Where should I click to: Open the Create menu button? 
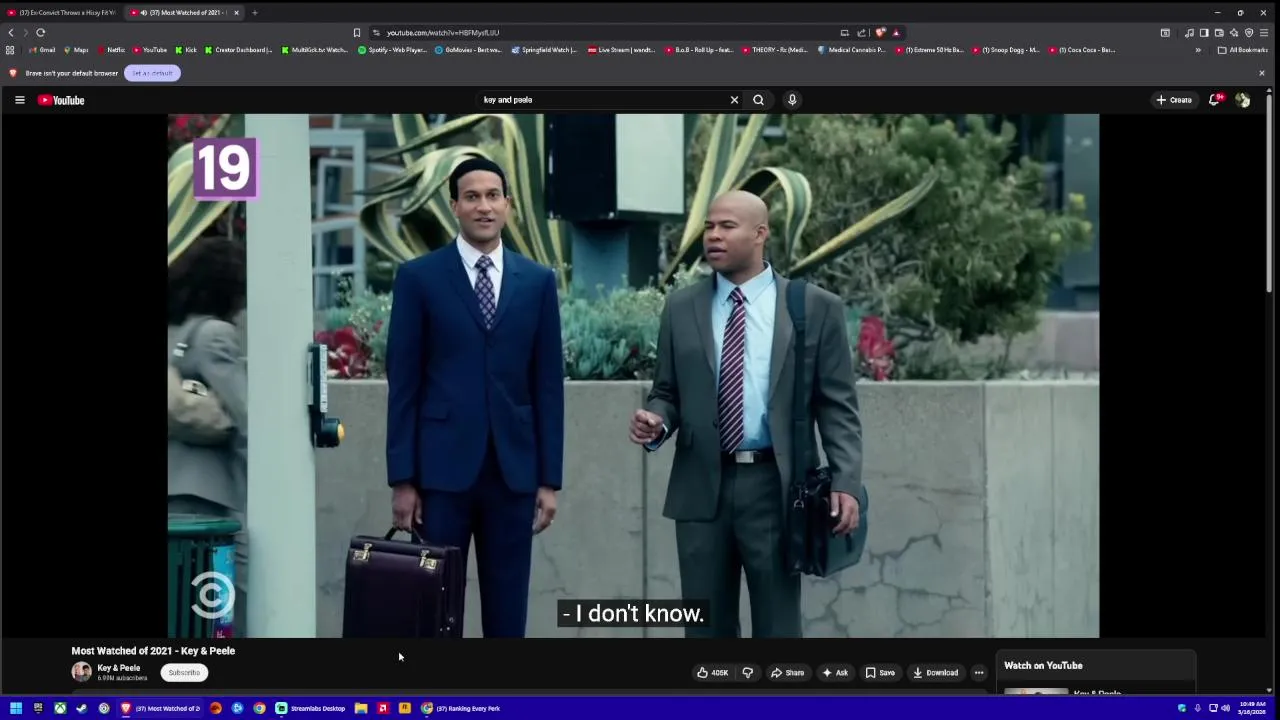click(x=1174, y=100)
